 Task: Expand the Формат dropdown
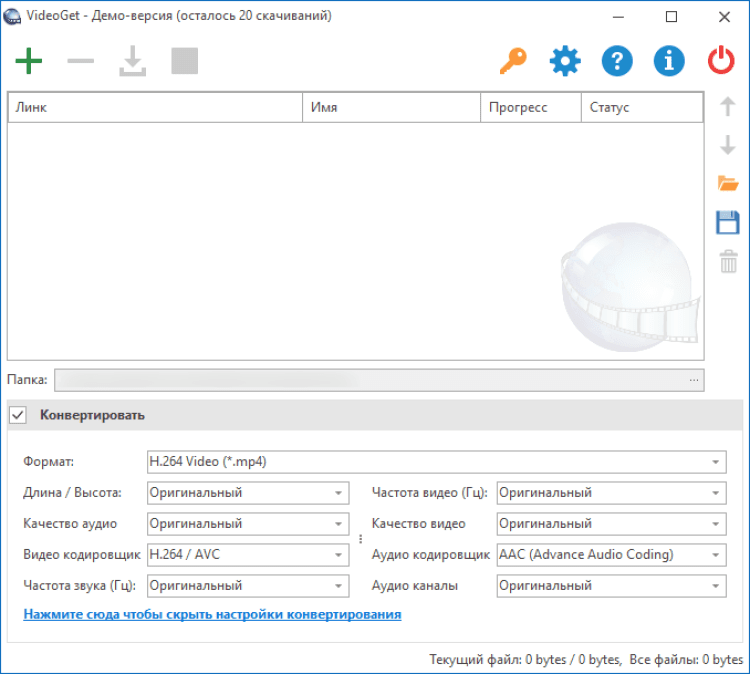436,462
